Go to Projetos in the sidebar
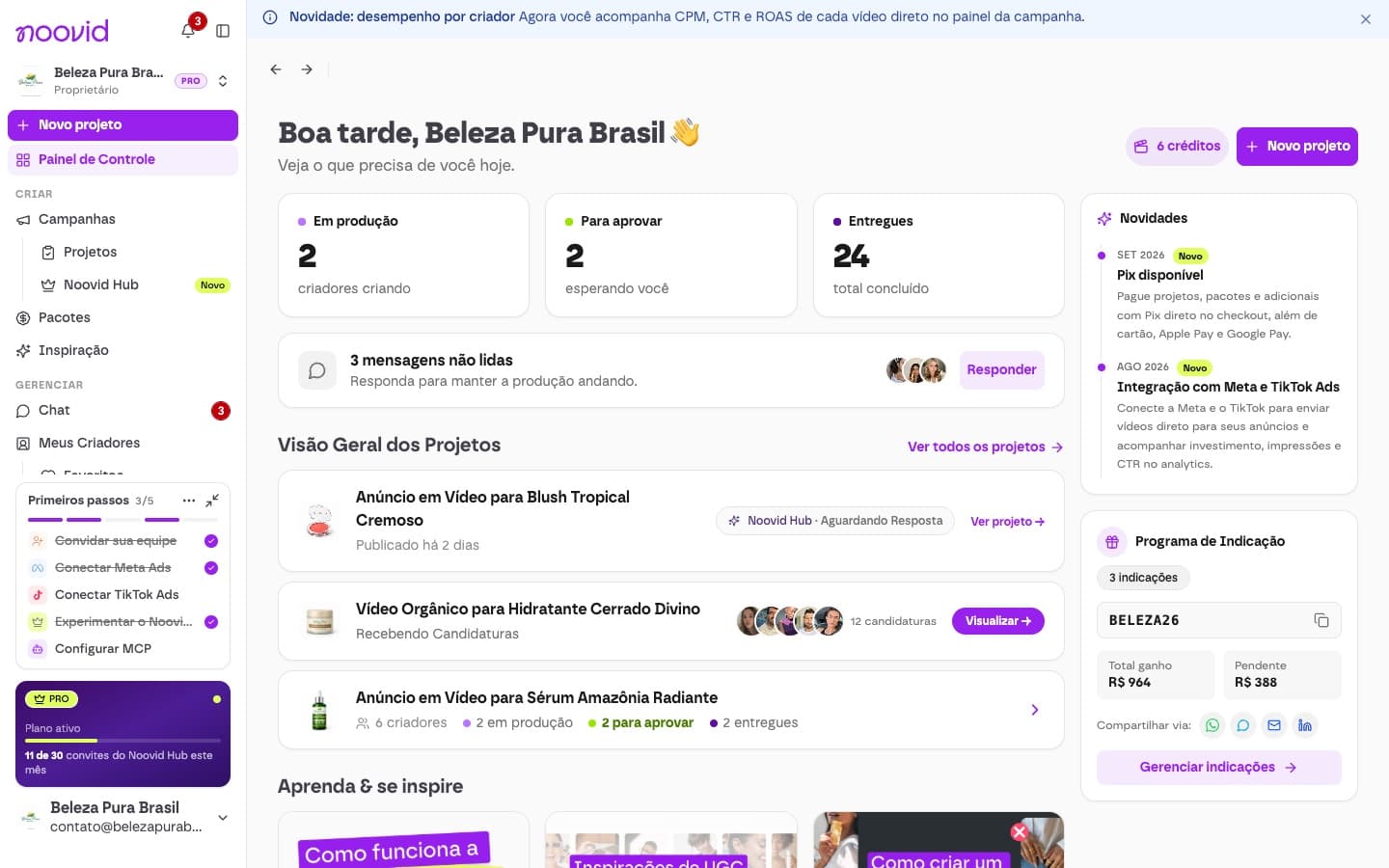The height and width of the screenshot is (868, 1389). [134, 253]
